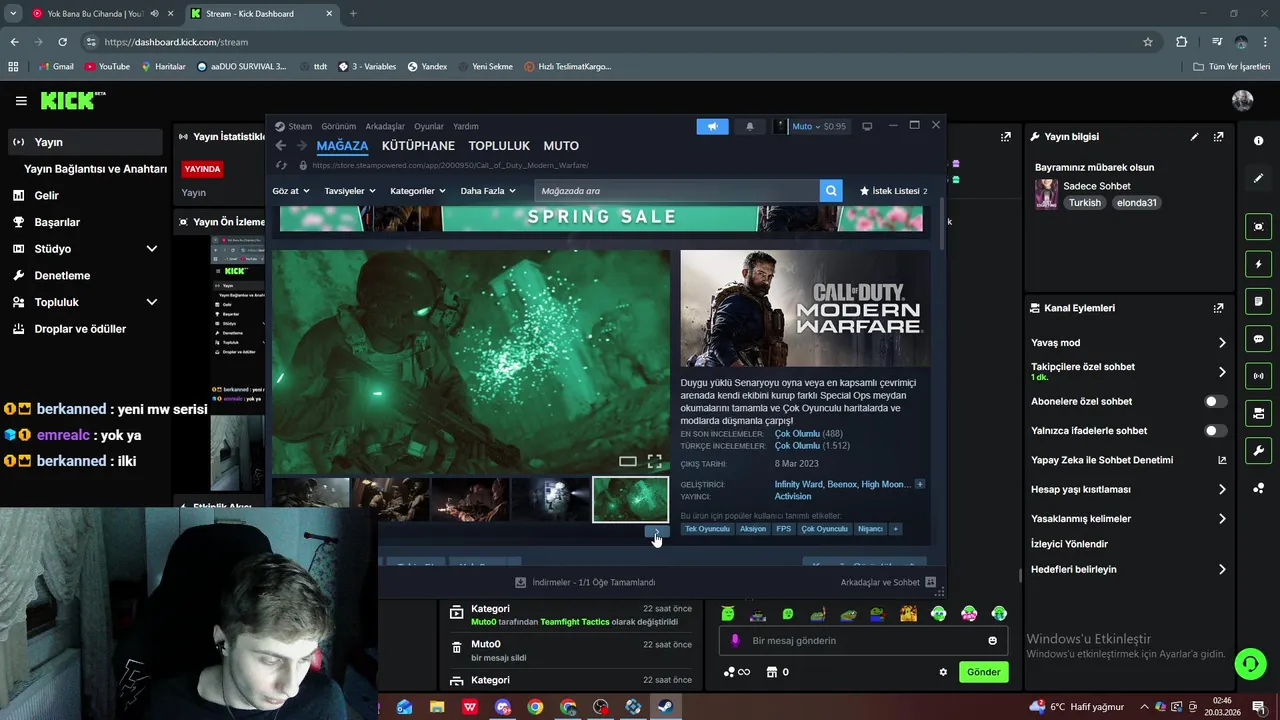The height and width of the screenshot is (720, 1280).
Task: Click the Steam store search field
Action: click(677, 191)
